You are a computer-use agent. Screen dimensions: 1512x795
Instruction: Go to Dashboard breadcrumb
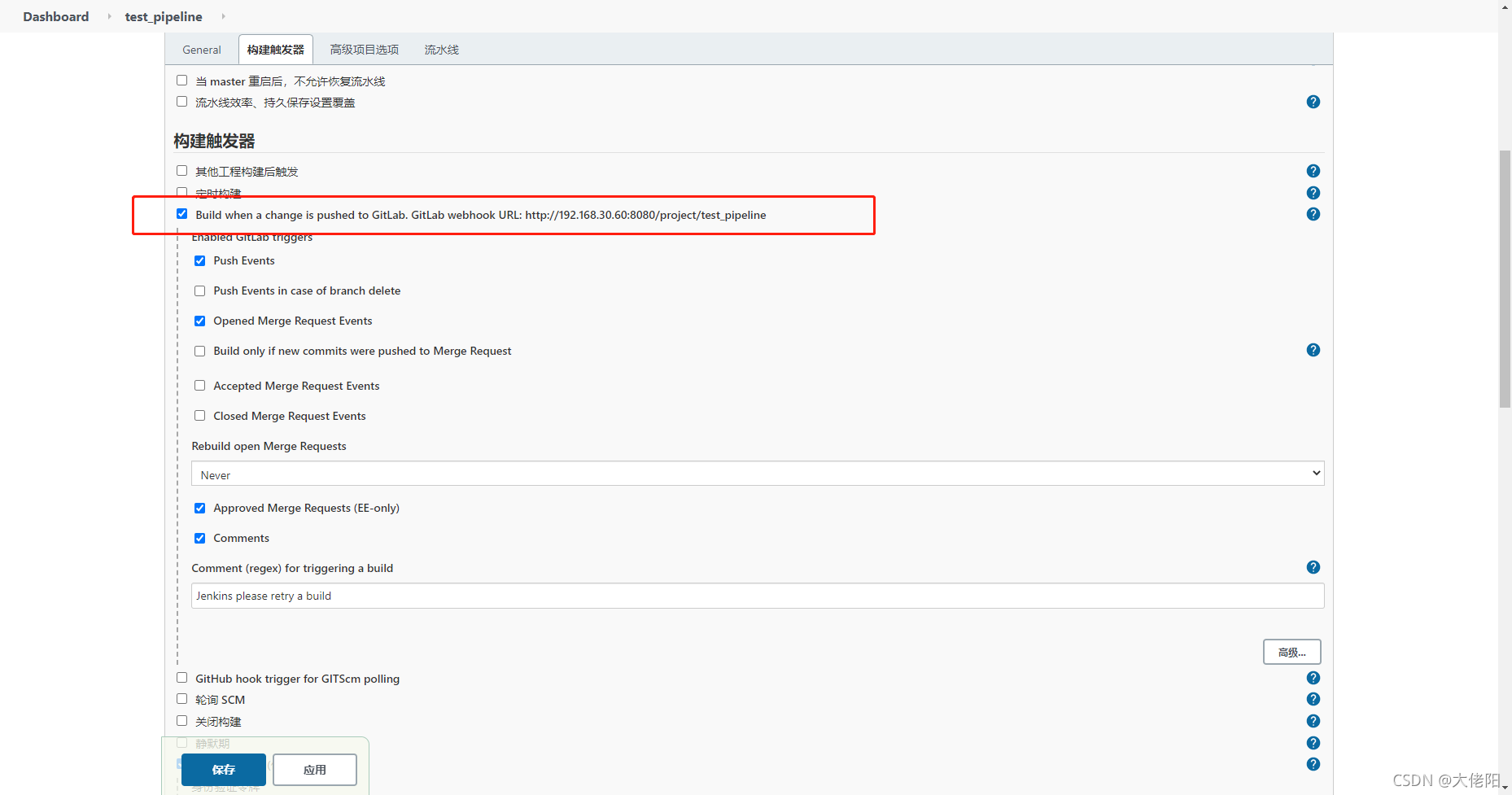(x=56, y=16)
